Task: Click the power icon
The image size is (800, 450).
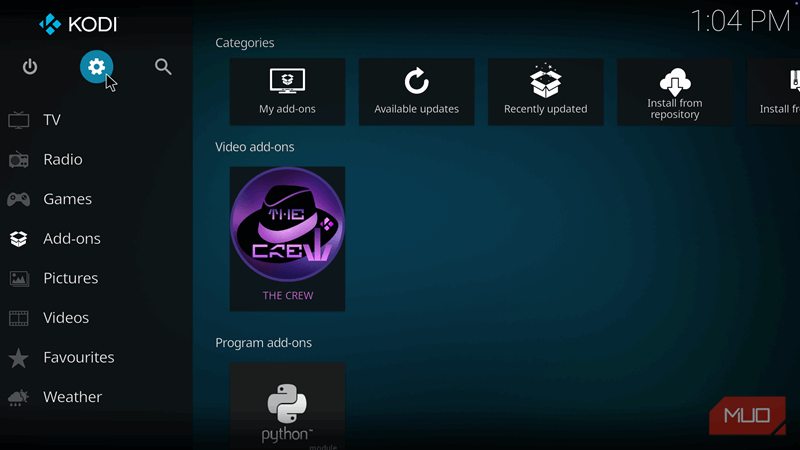Action: coord(30,67)
